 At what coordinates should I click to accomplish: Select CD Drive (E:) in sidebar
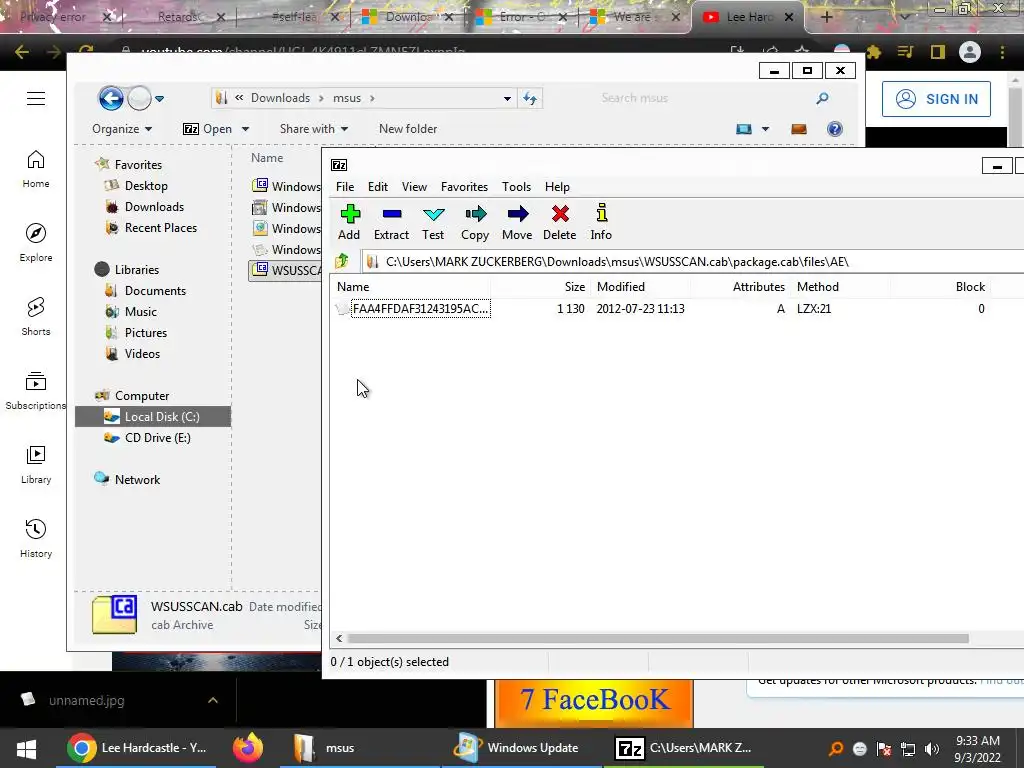coord(157,438)
